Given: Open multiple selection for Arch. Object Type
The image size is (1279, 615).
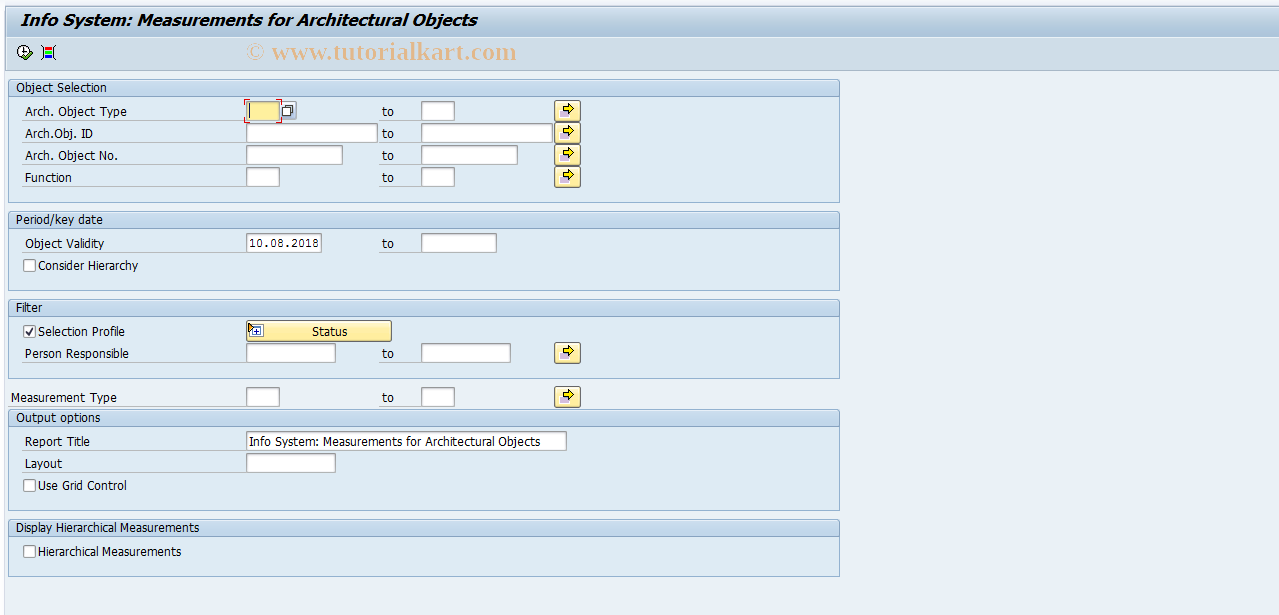Looking at the screenshot, I should point(568,111).
